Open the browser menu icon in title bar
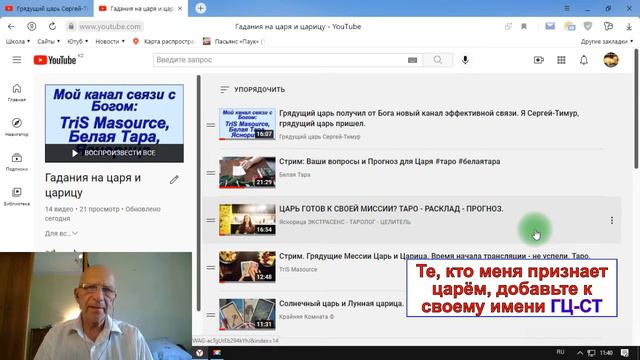Viewport: 640px width, 360px height. (x=567, y=8)
